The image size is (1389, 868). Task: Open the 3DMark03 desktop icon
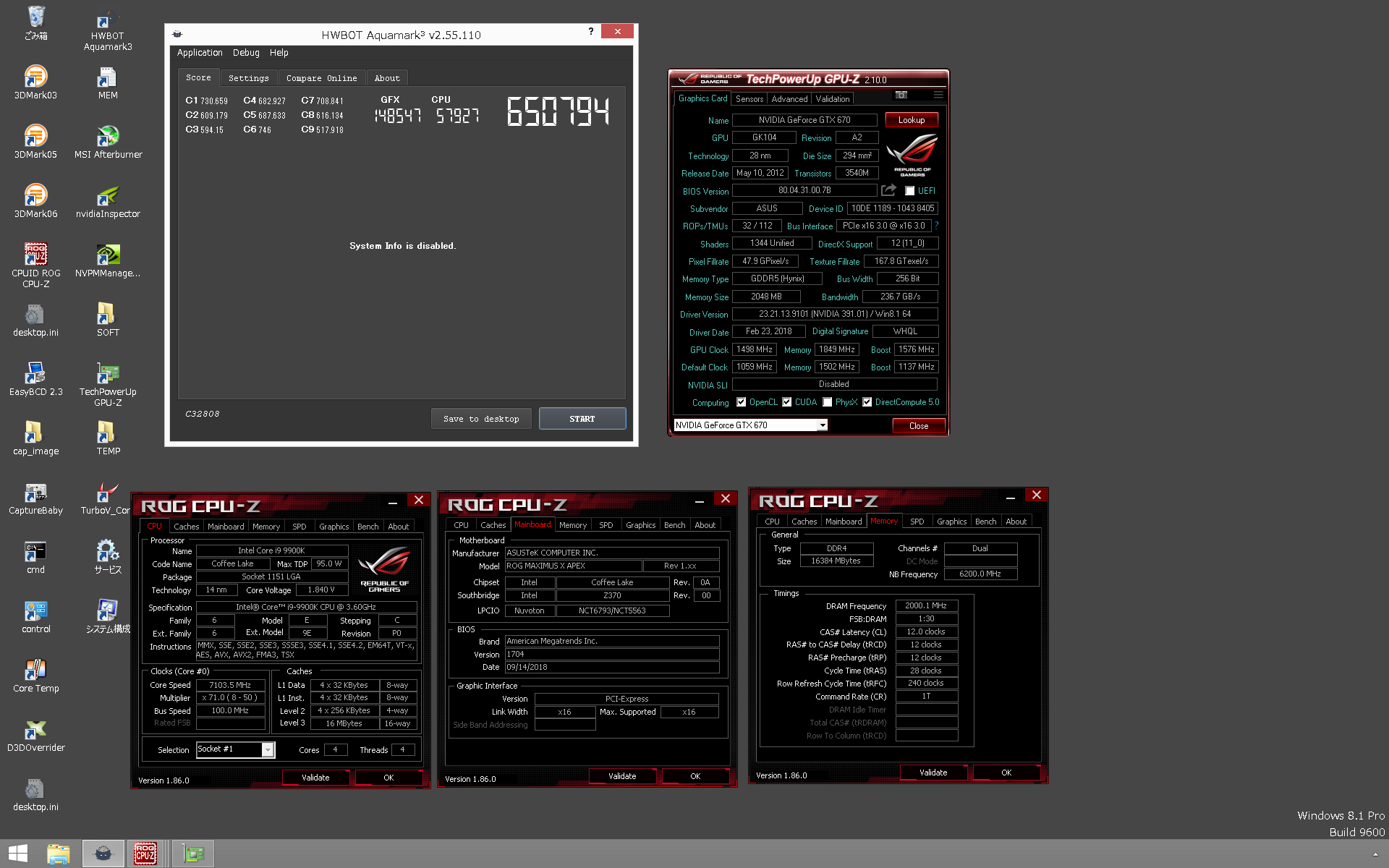[x=35, y=82]
